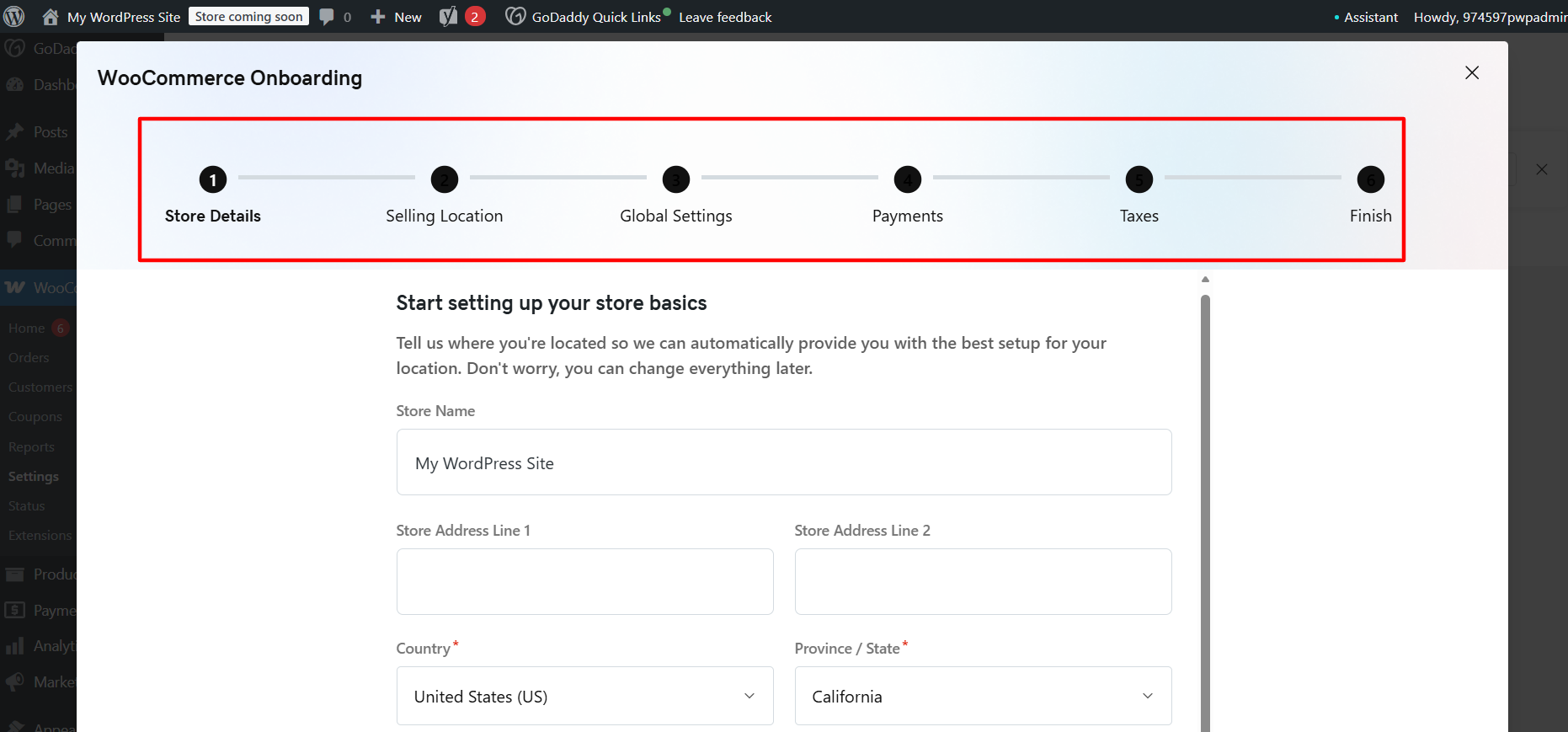Click the chevron arrow in California select
The height and width of the screenshot is (732, 1568).
(1148, 696)
